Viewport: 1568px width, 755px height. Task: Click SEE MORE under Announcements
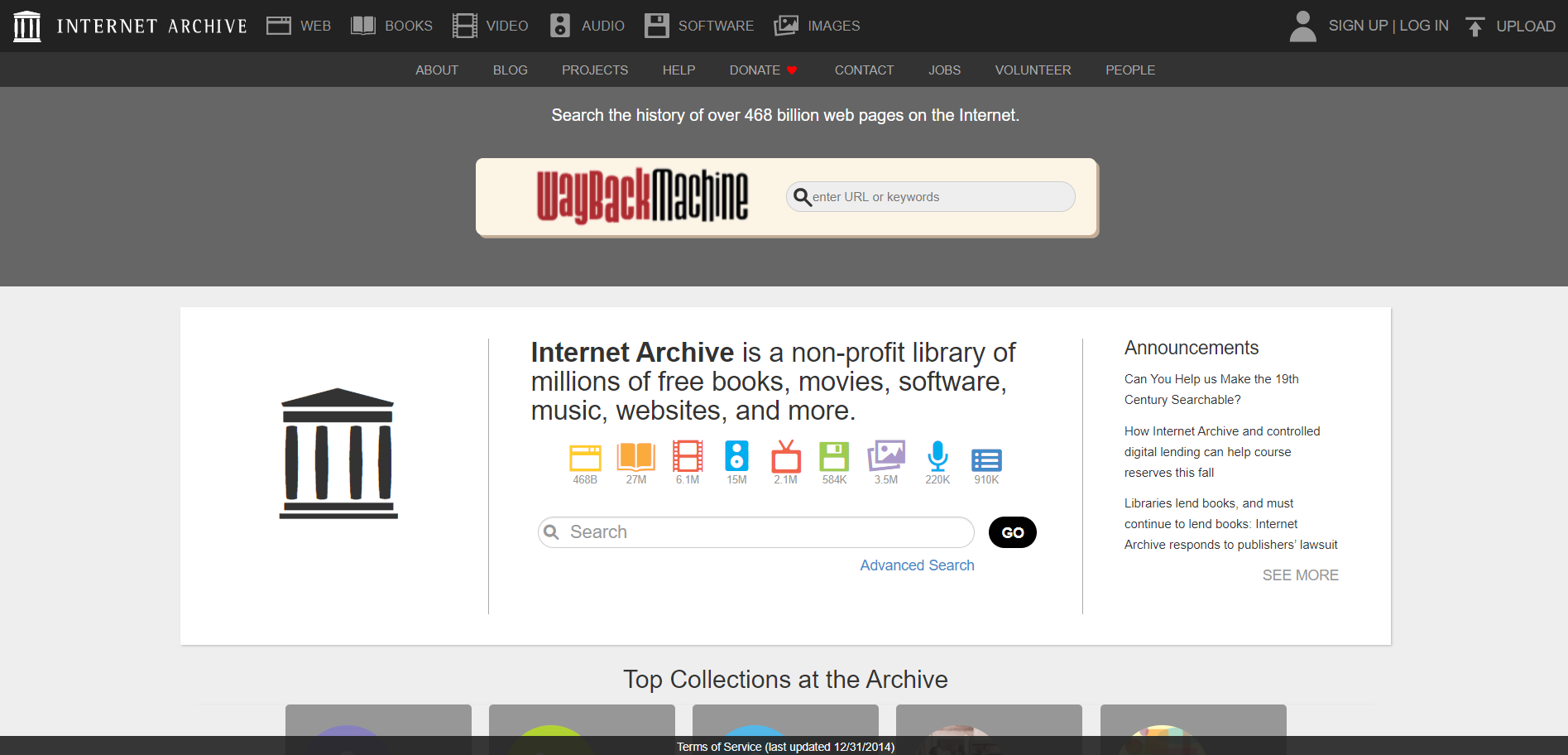tap(1300, 575)
